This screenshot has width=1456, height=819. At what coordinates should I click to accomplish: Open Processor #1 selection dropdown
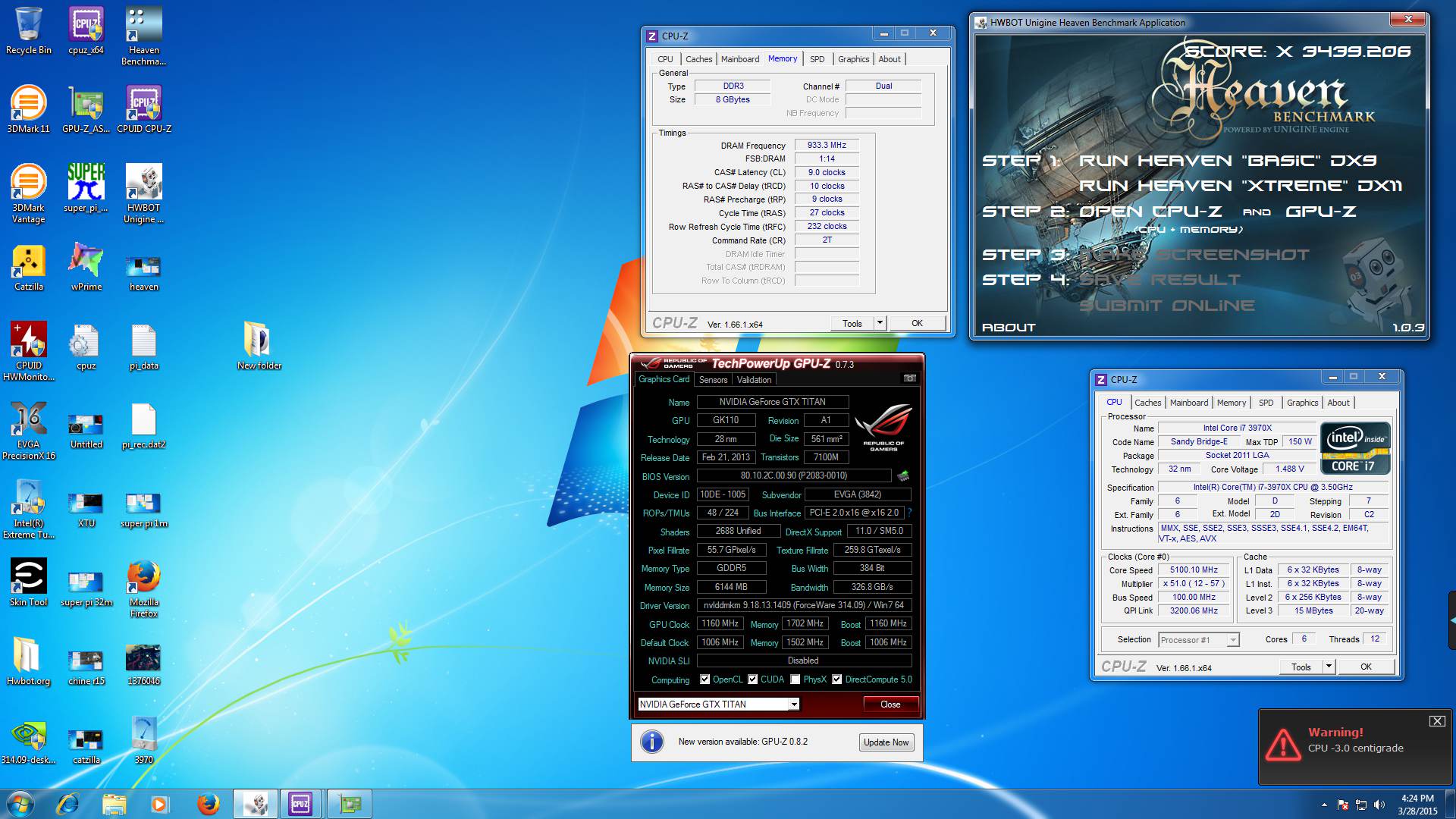tap(1199, 640)
